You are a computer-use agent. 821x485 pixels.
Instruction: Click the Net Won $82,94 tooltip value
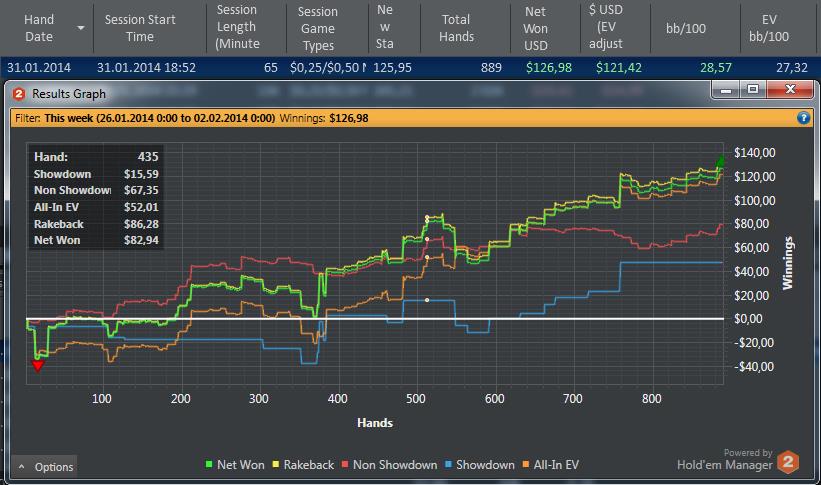[x=141, y=240]
